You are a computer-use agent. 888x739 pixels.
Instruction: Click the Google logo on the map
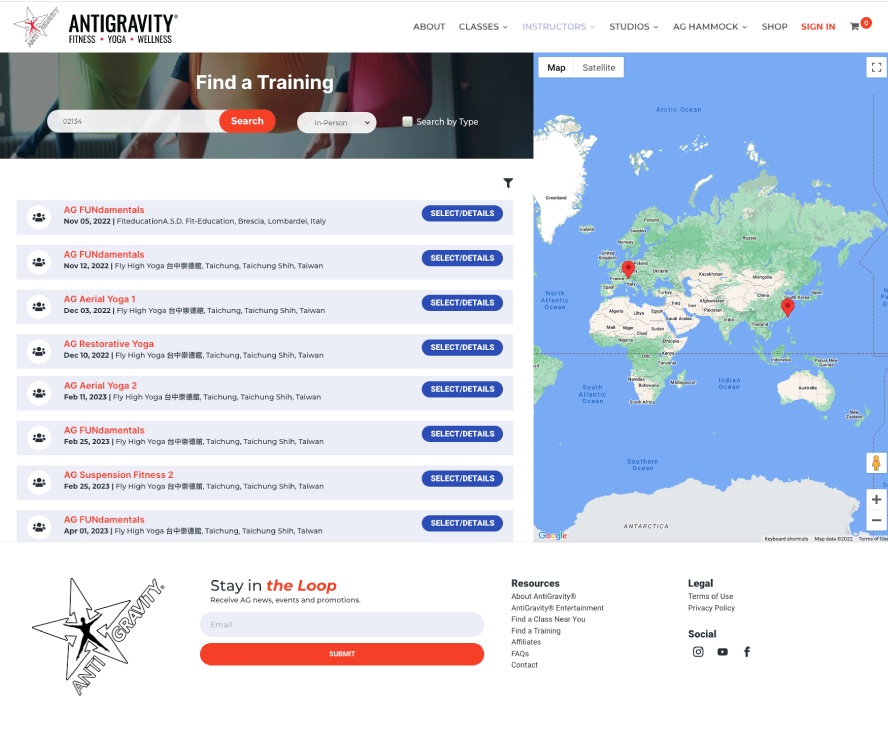pyautogui.click(x=553, y=535)
